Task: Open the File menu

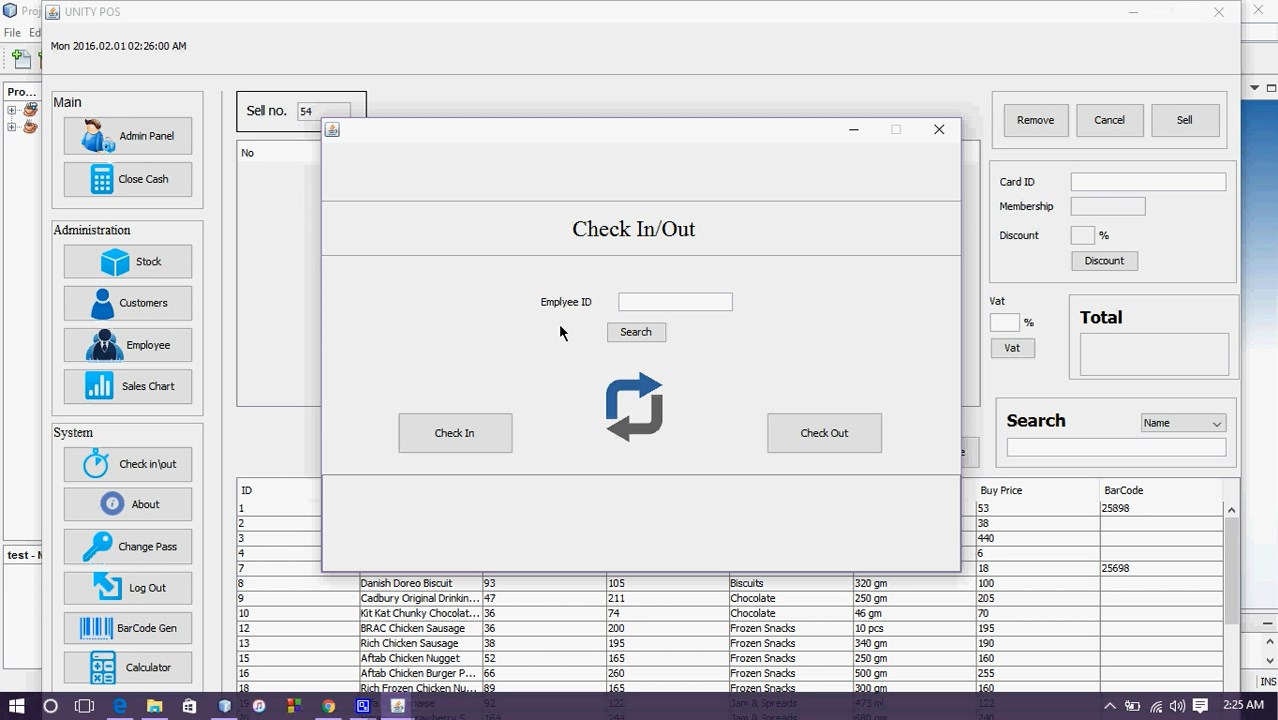Action: [12, 32]
